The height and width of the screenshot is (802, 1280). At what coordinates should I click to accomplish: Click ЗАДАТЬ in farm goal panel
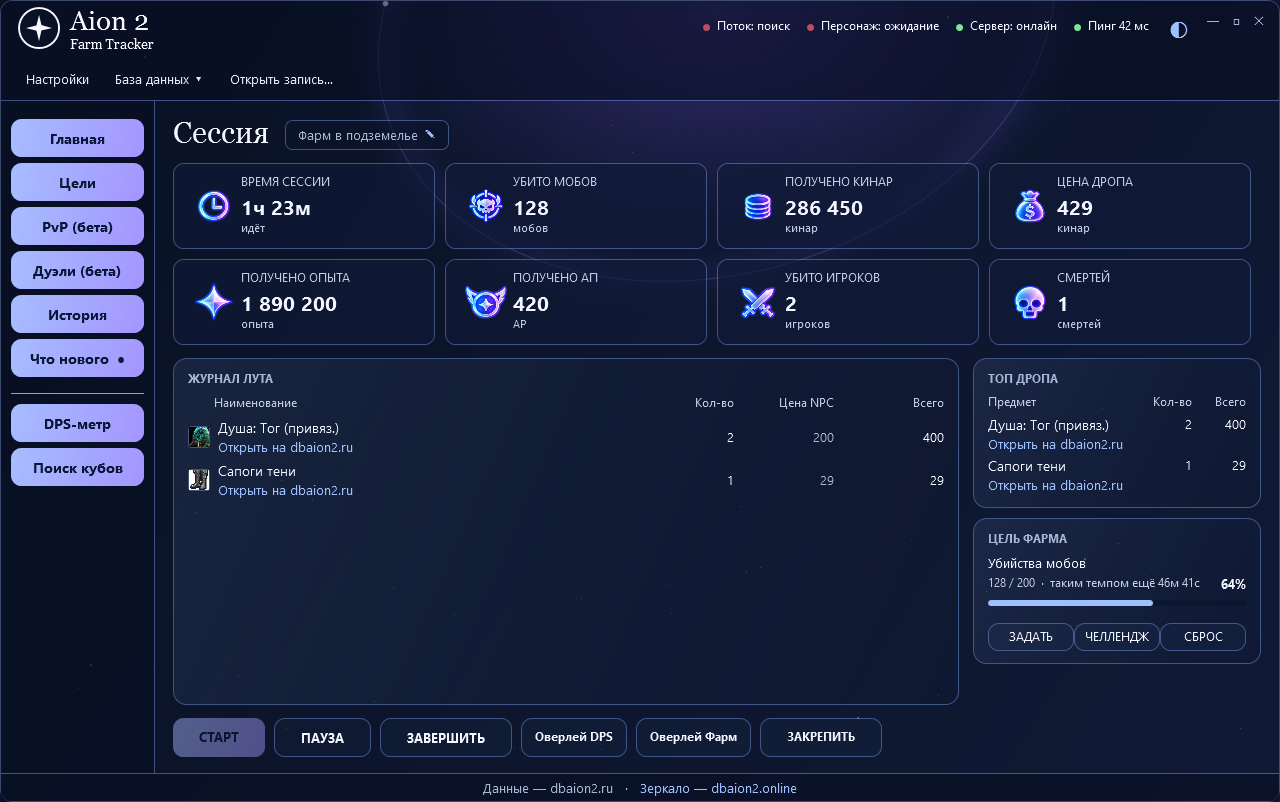coord(1031,637)
